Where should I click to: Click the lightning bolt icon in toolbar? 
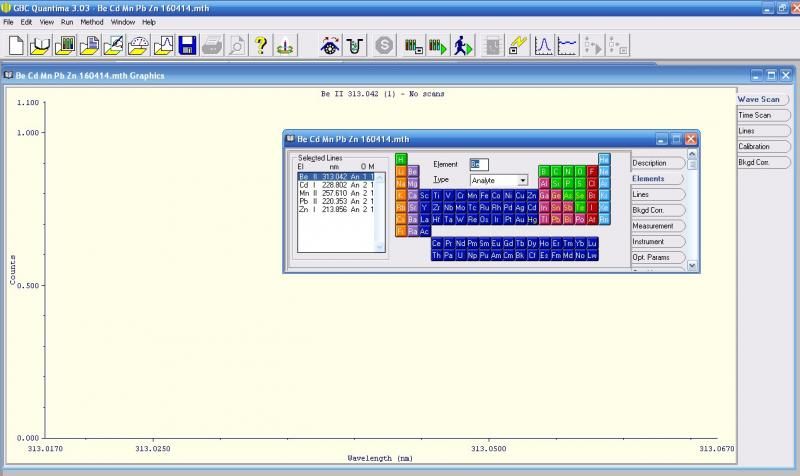point(518,45)
